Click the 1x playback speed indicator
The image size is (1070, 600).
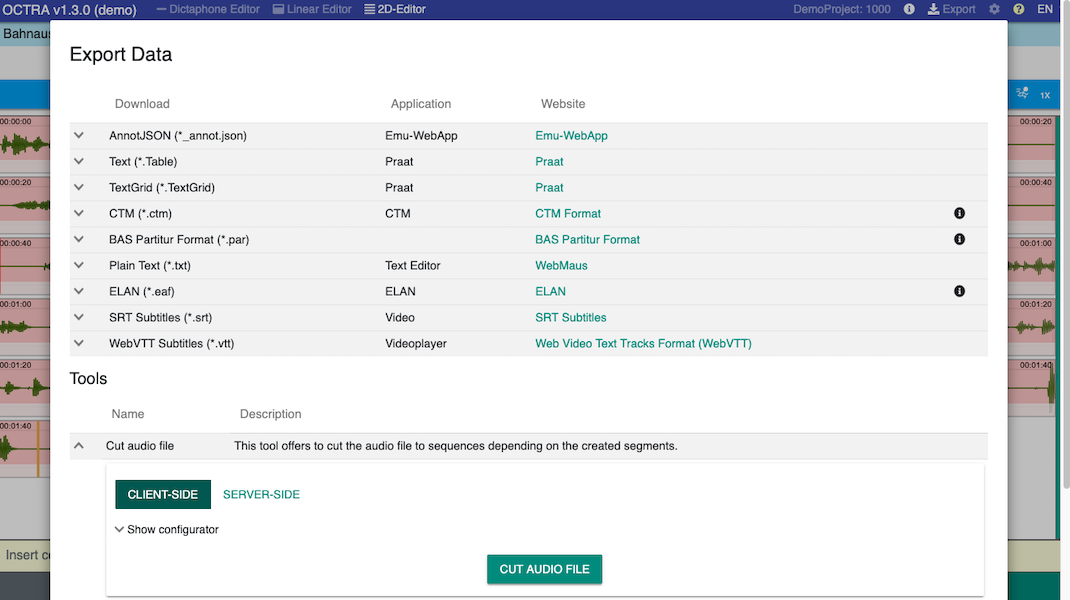pos(1045,95)
